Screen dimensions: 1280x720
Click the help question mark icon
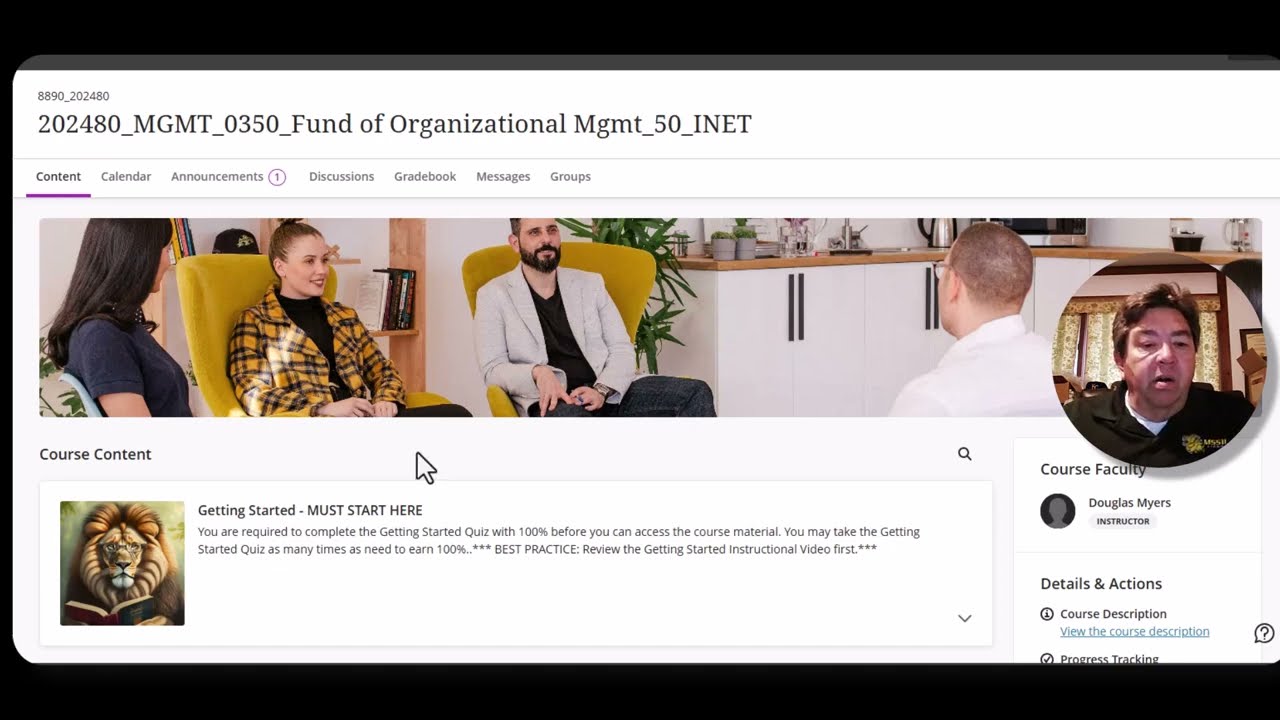point(1264,633)
